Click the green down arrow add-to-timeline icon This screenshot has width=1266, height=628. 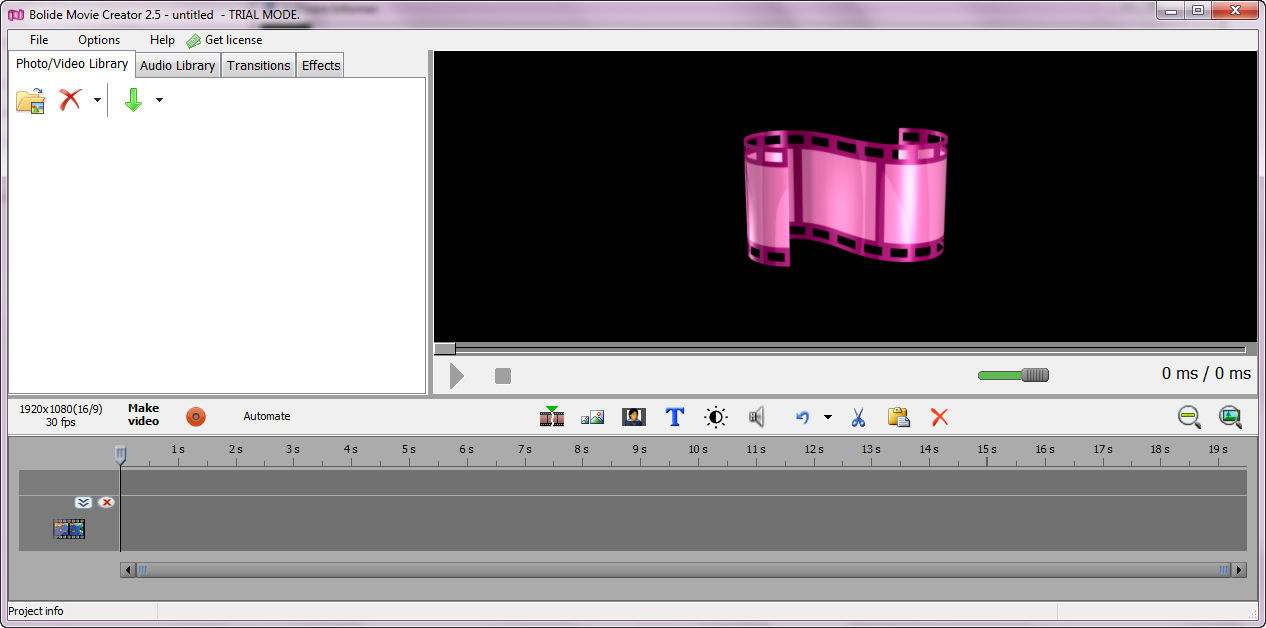pos(133,100)
